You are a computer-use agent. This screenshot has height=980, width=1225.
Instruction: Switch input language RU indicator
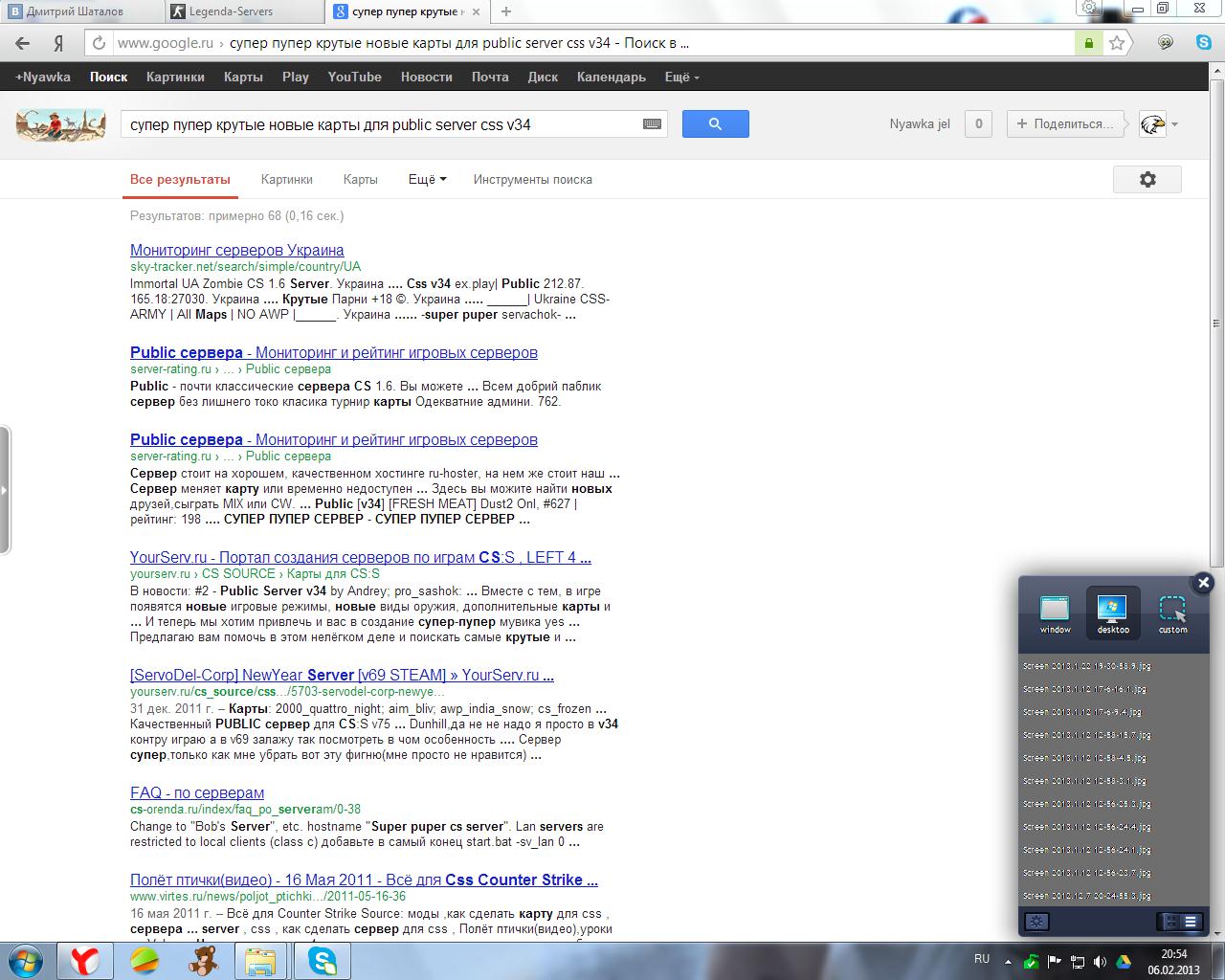[981, 959]
